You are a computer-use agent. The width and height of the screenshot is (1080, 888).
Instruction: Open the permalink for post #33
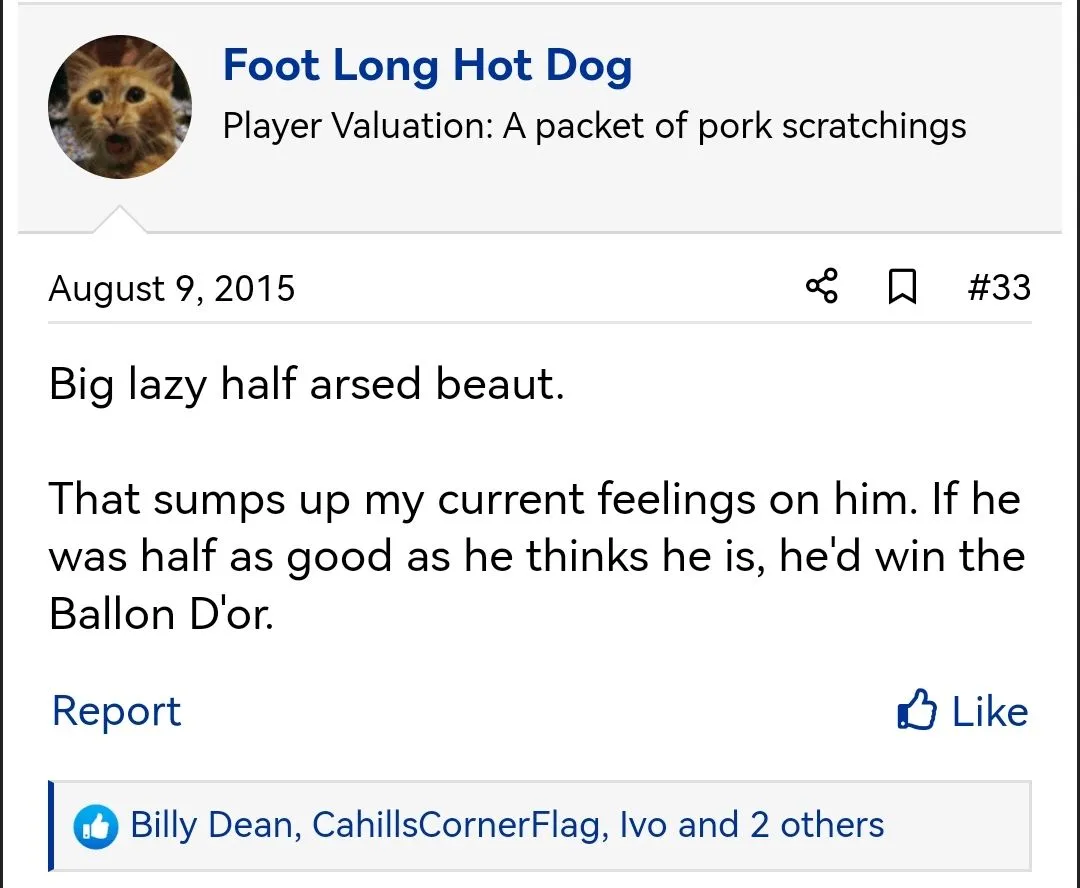tap(998, 288)
